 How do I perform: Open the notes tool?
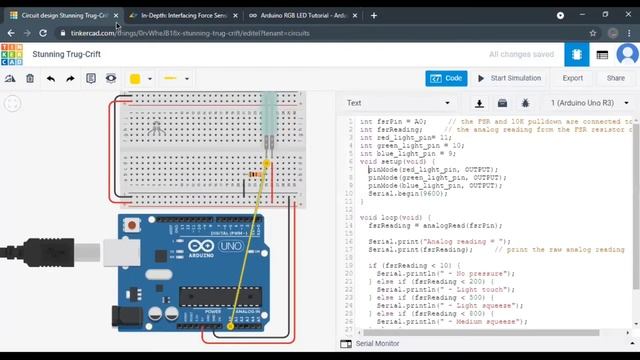(x=91, y=78)
